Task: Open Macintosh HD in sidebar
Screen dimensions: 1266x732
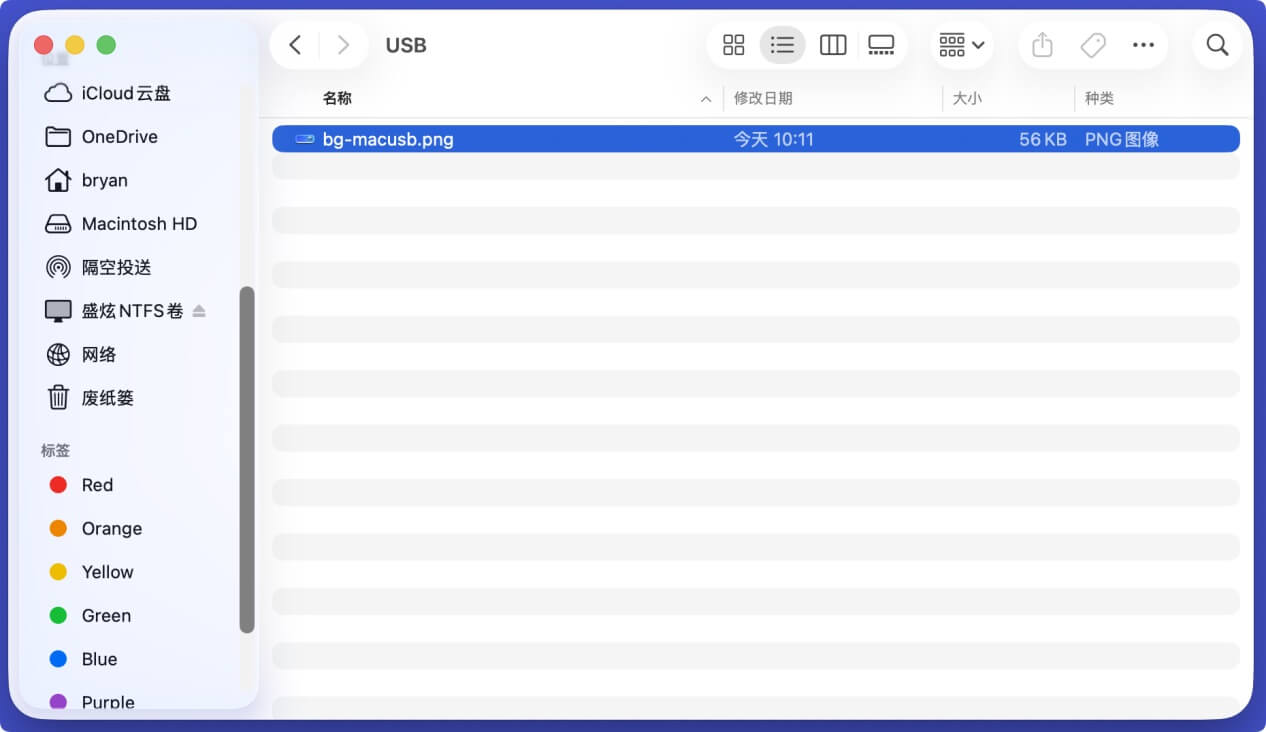Action: point(139,224)
